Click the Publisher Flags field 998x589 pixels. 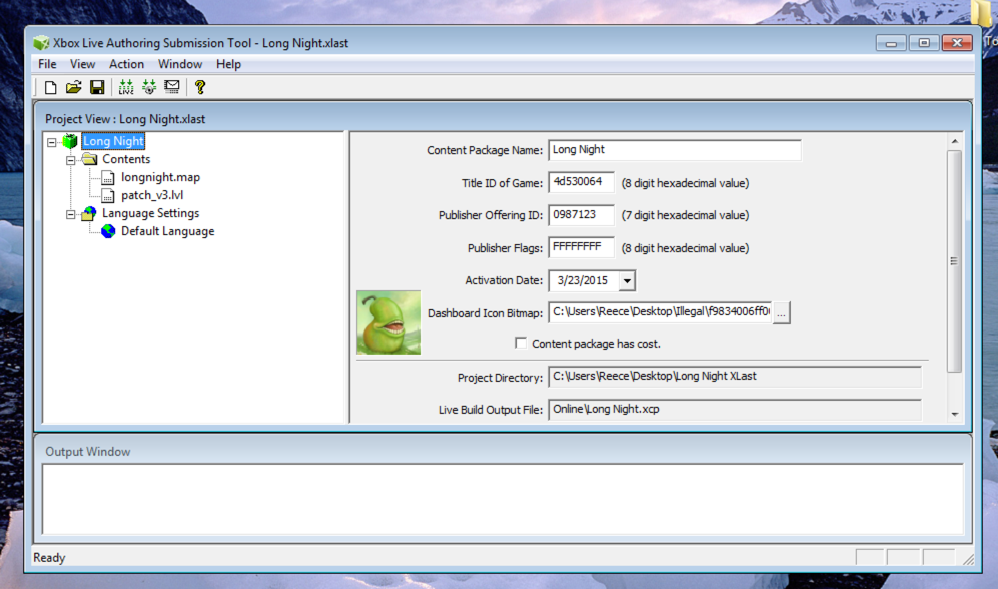click(x=581, y=248)
